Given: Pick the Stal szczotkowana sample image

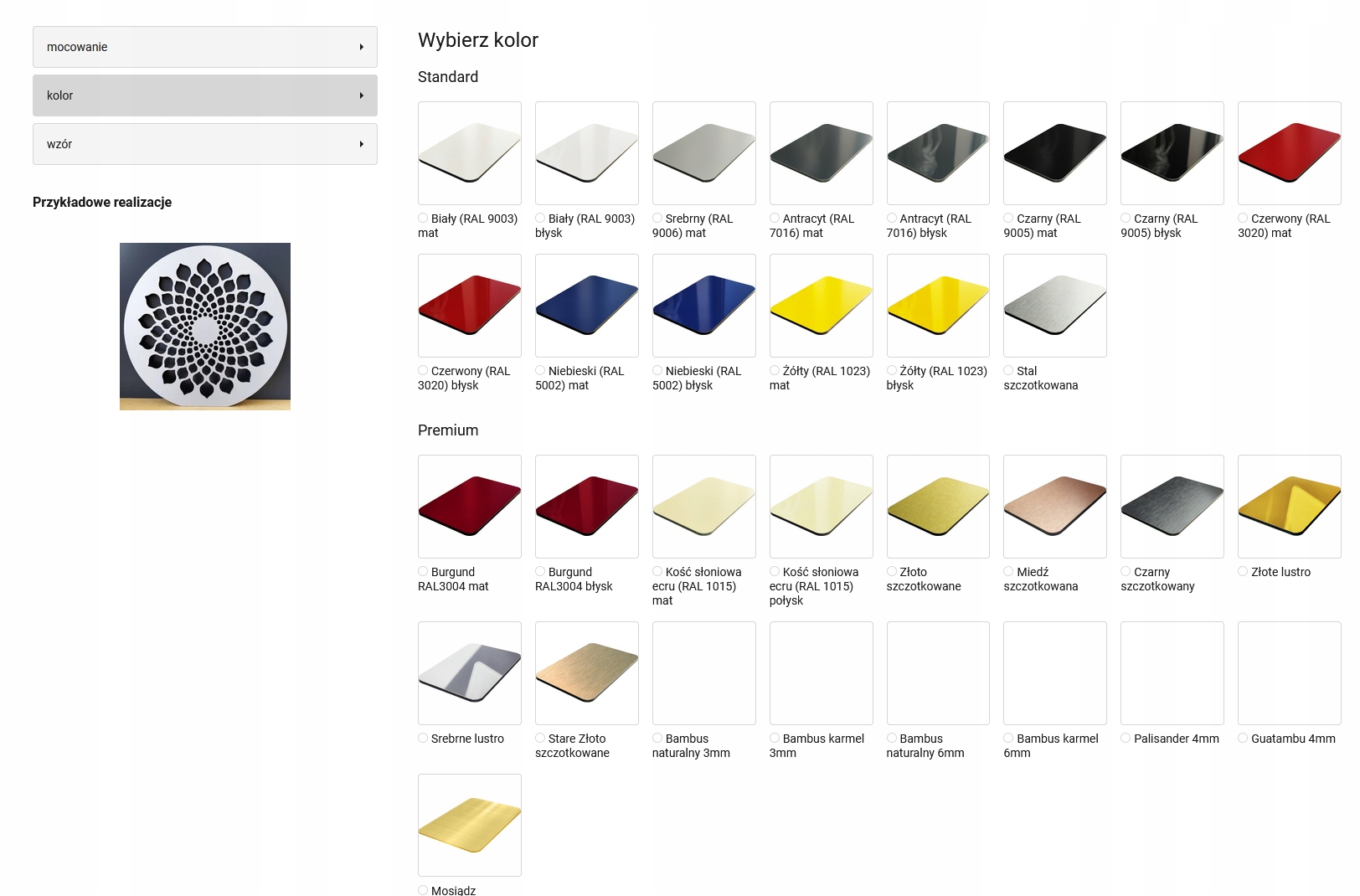Looking at the screenshot, I should pyautogui.click(x=1055, y=306).
